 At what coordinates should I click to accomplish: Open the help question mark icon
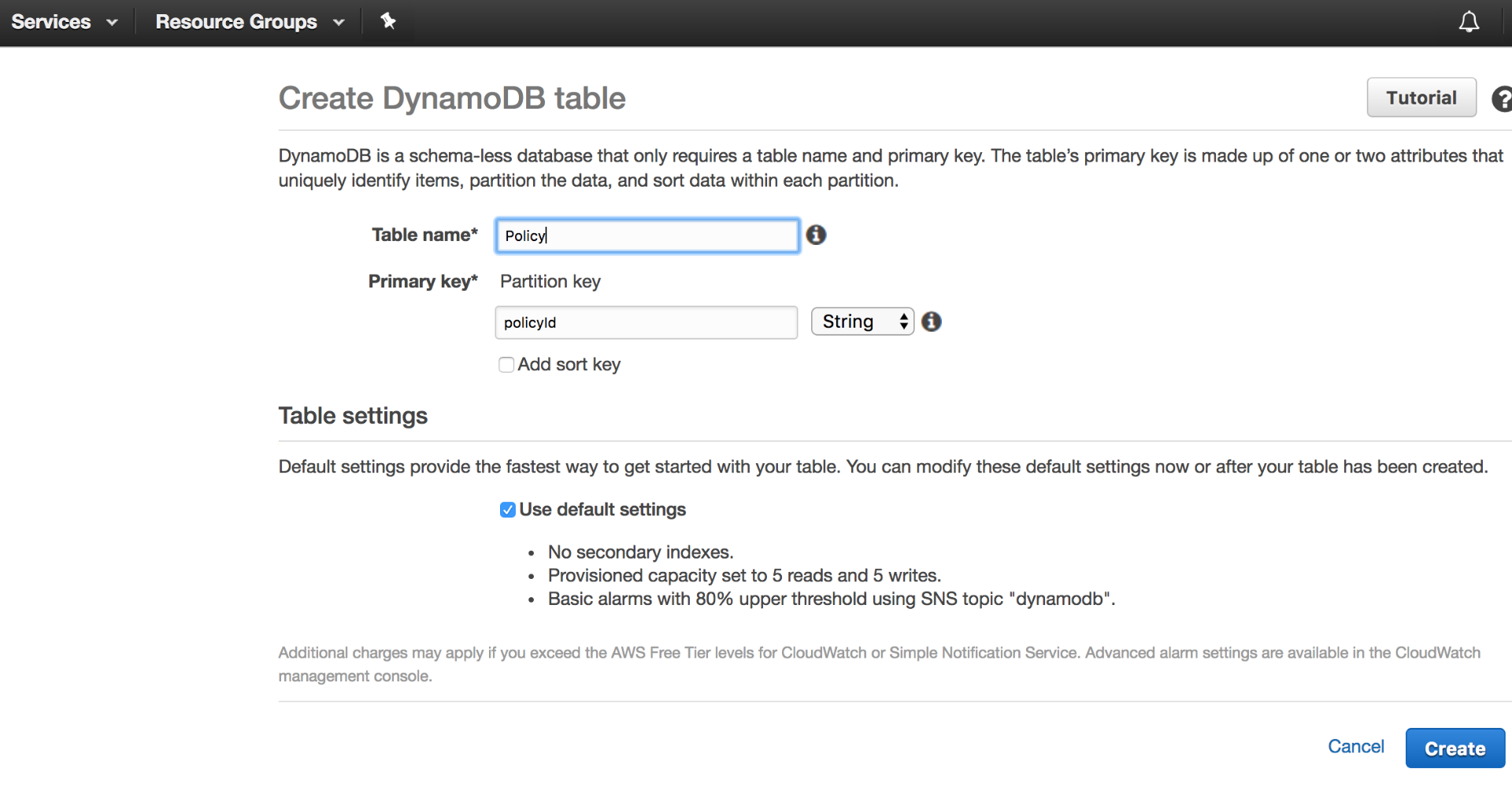point(1502,98)
